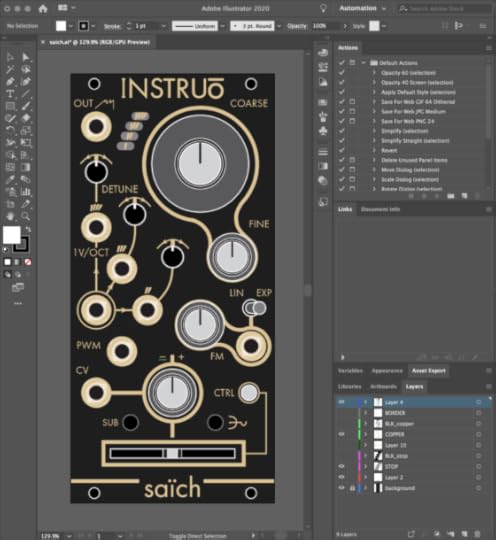
Task: Toggle dialog box for Save For Web PNG 24
Action: coord(352,121)
